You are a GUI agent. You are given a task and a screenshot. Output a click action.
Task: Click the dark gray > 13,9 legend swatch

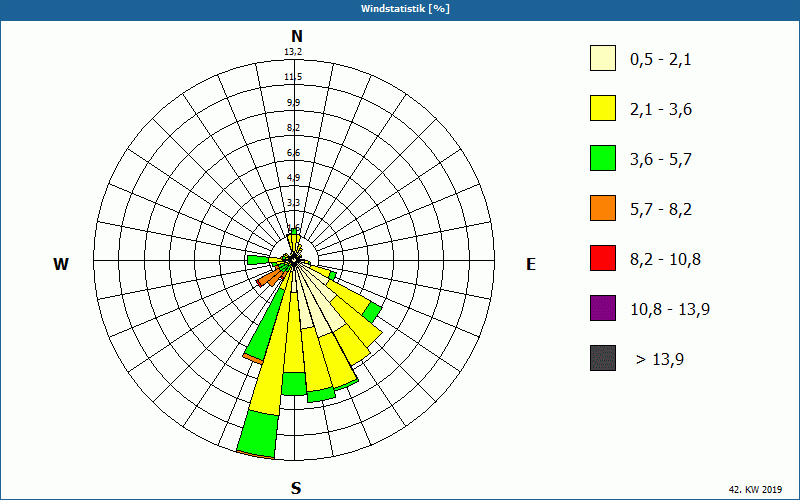(x=603, y=358)
